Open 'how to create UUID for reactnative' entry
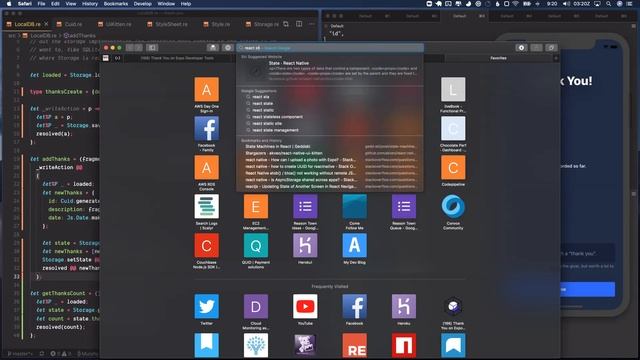Screen dimensions: 640x360 click(x=330, y=166)
